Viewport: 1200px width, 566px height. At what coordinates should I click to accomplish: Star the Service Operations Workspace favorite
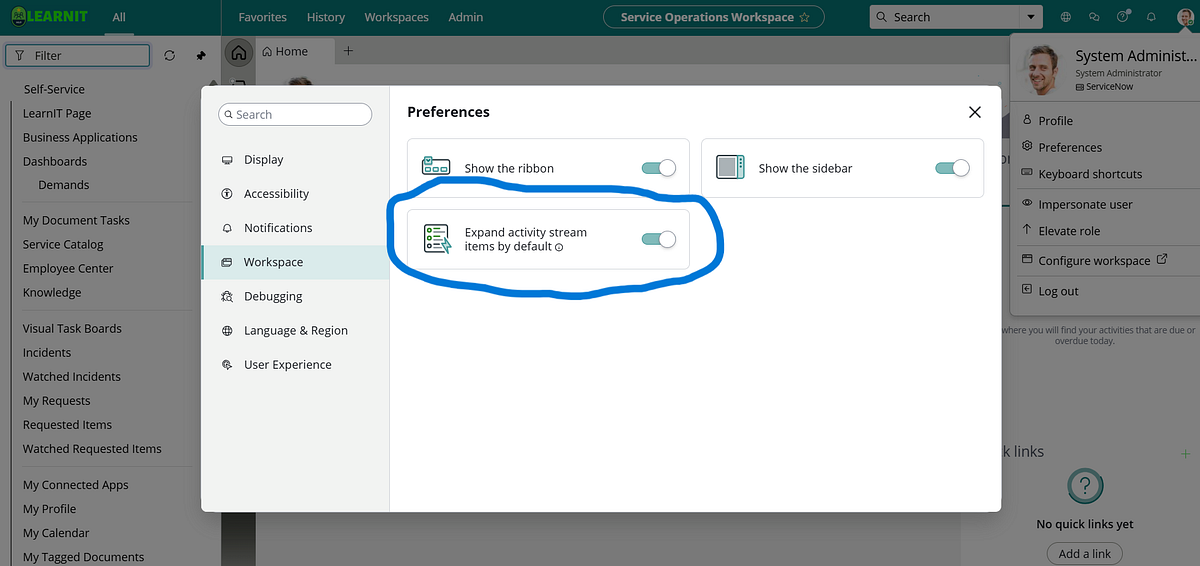804,17
